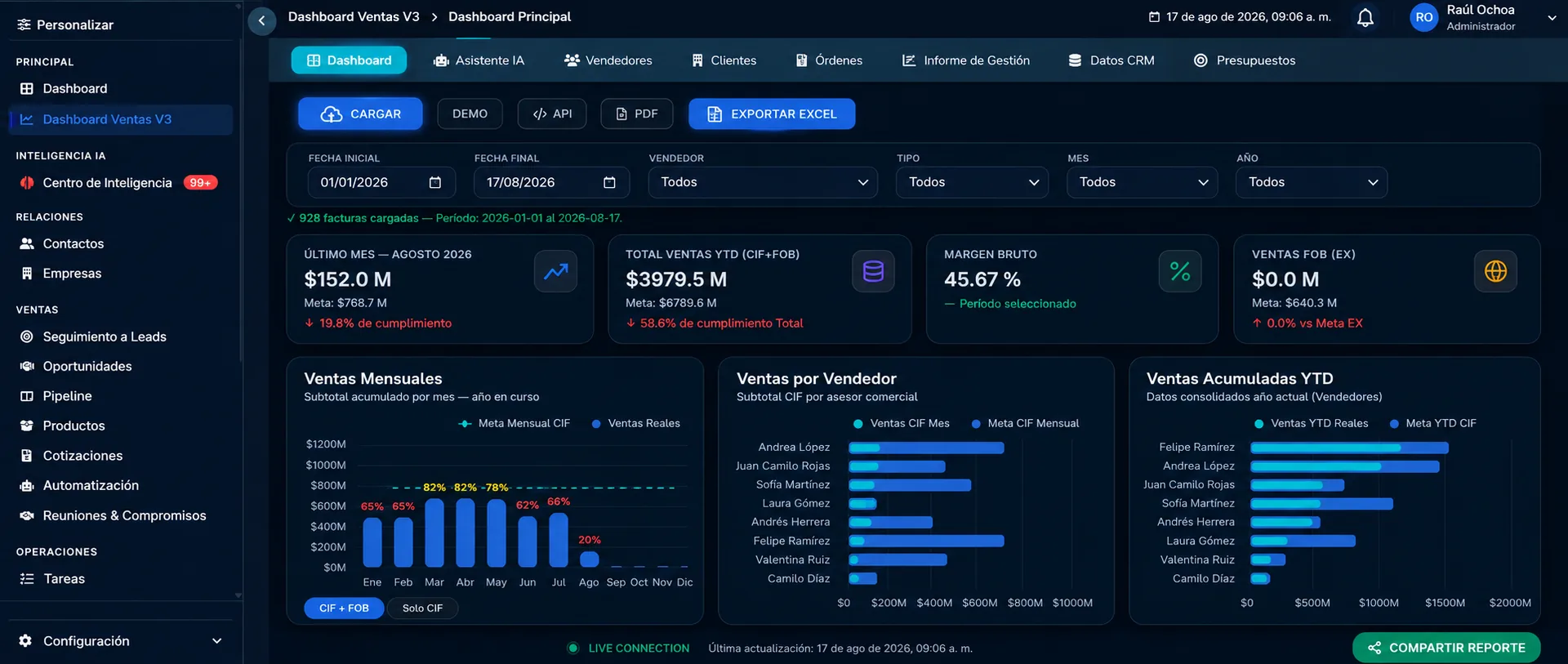1568x664 pixels.
Task: Open the Presupuestos tab
Action: (x=1245, y=60)
